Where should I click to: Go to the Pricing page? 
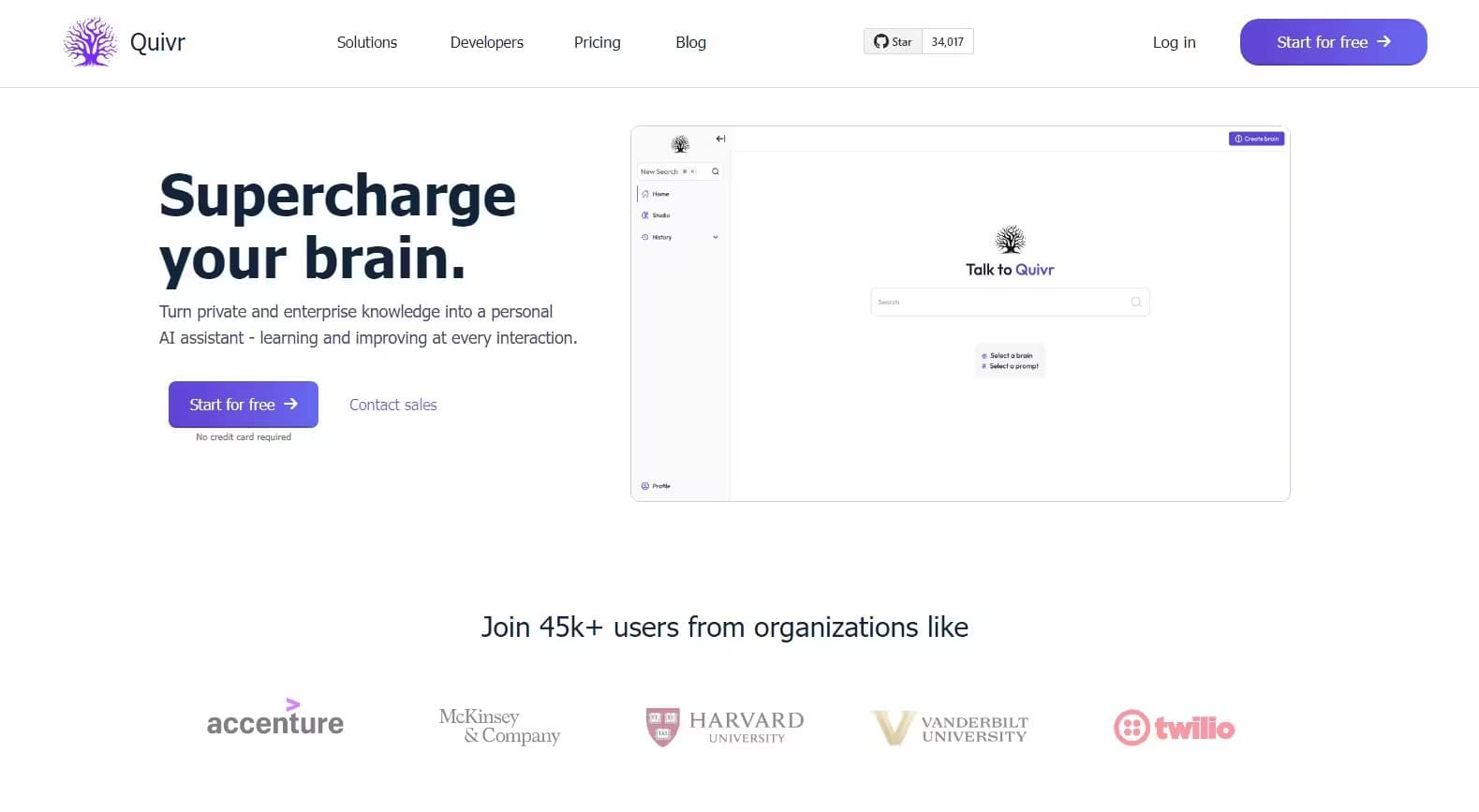[598, 42]
